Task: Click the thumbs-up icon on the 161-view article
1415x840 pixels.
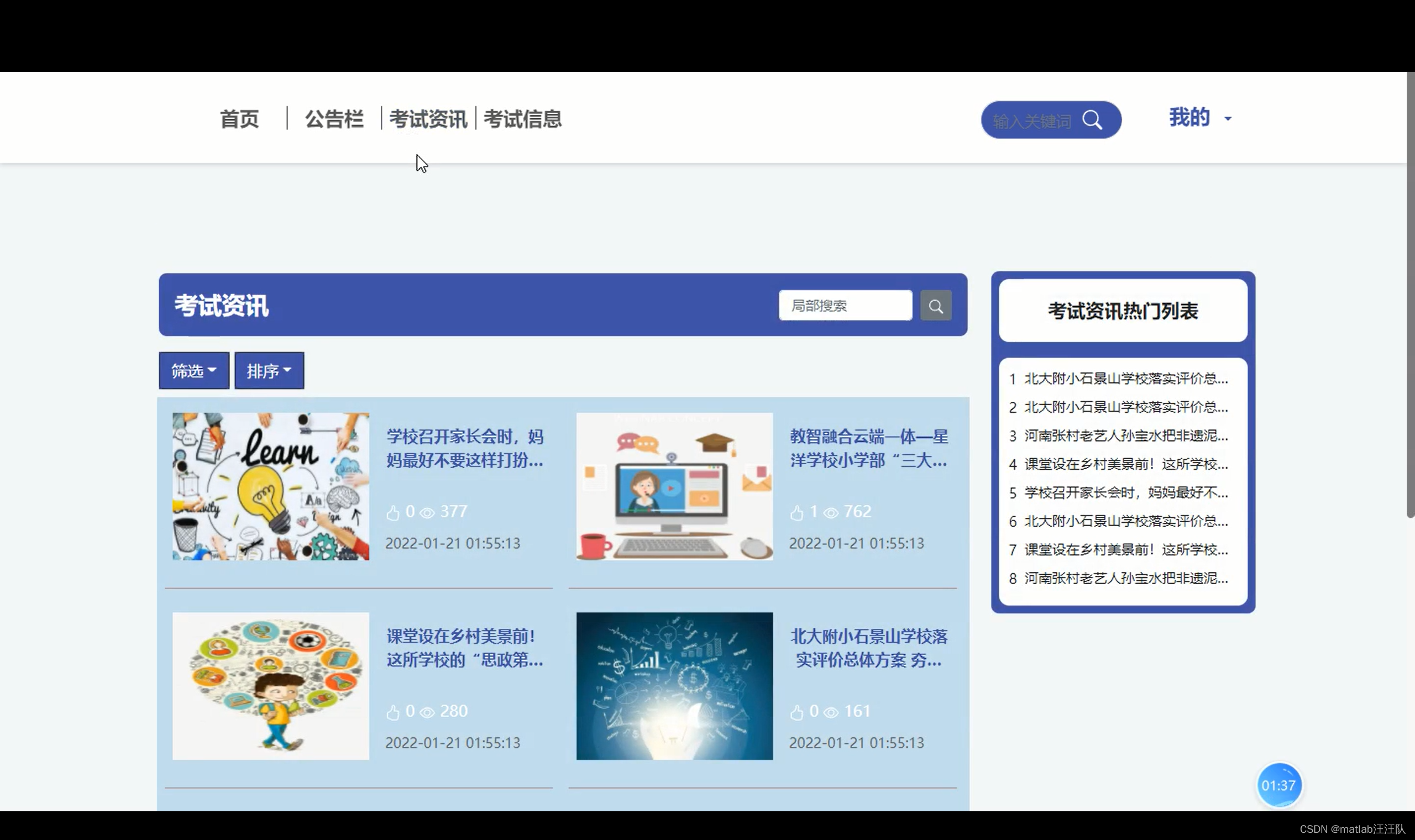Action: [798, 711]
